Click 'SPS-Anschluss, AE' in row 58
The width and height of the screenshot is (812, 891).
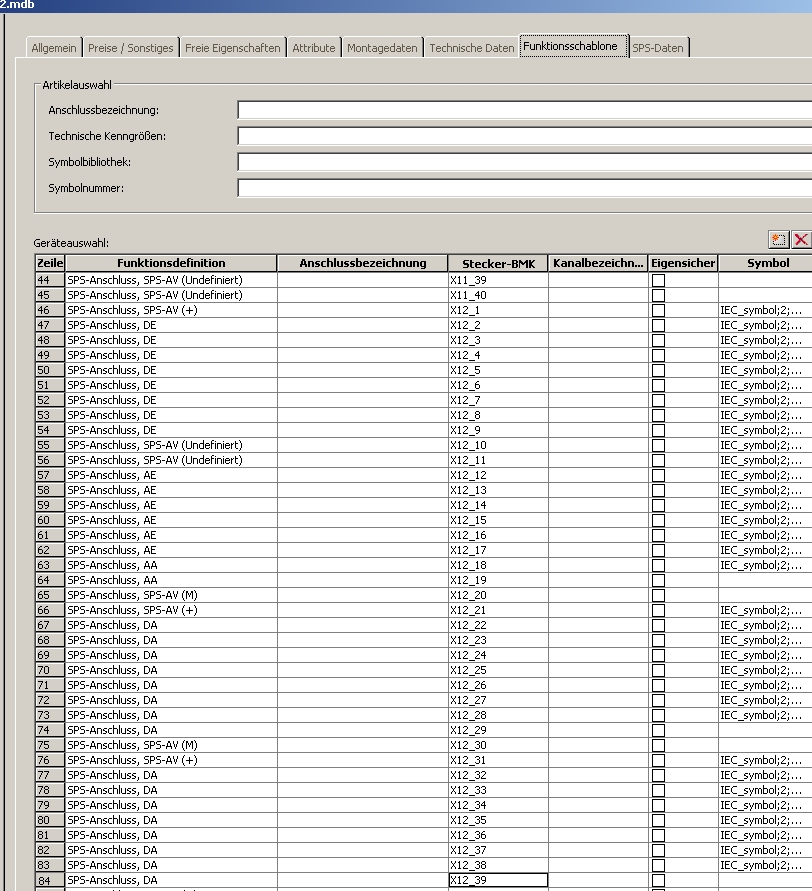tap(171, 490)
